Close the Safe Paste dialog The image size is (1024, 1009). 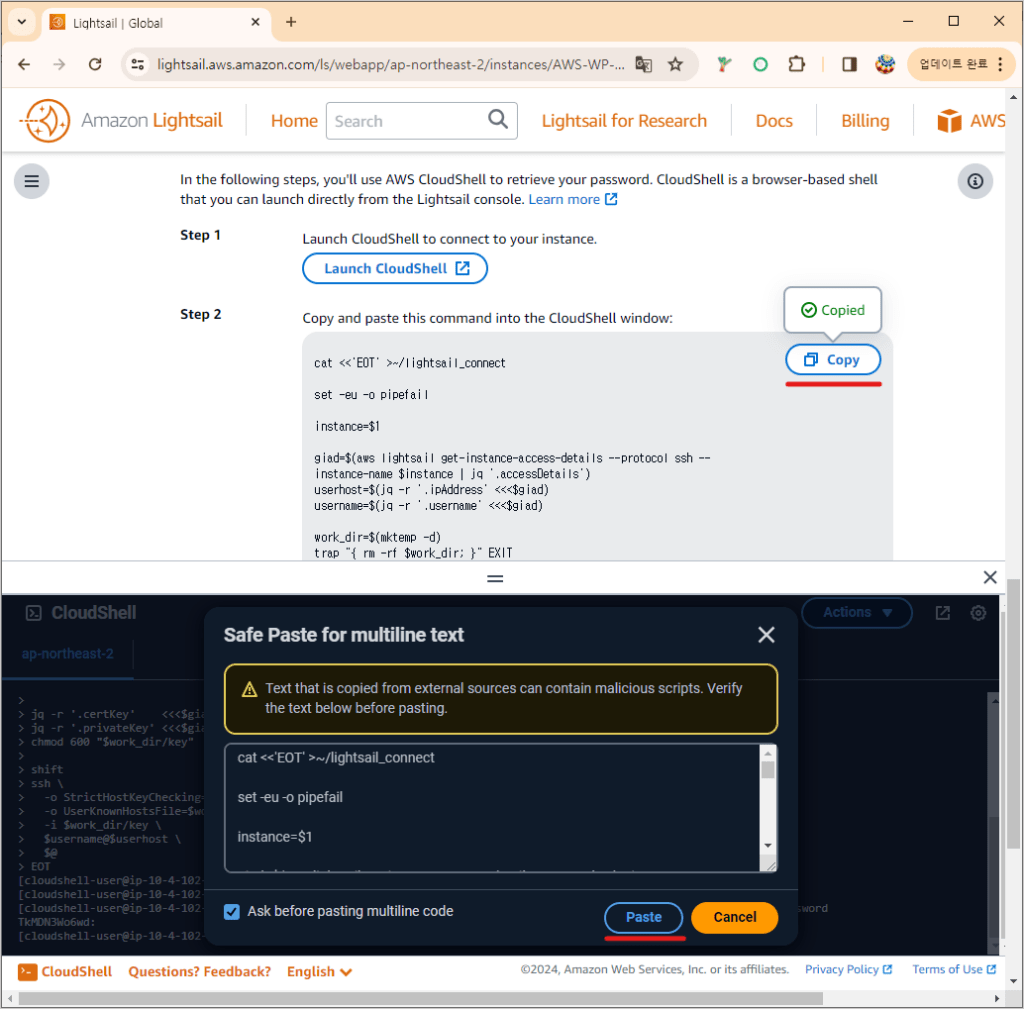pyautogui.click(x=766, y=635)
